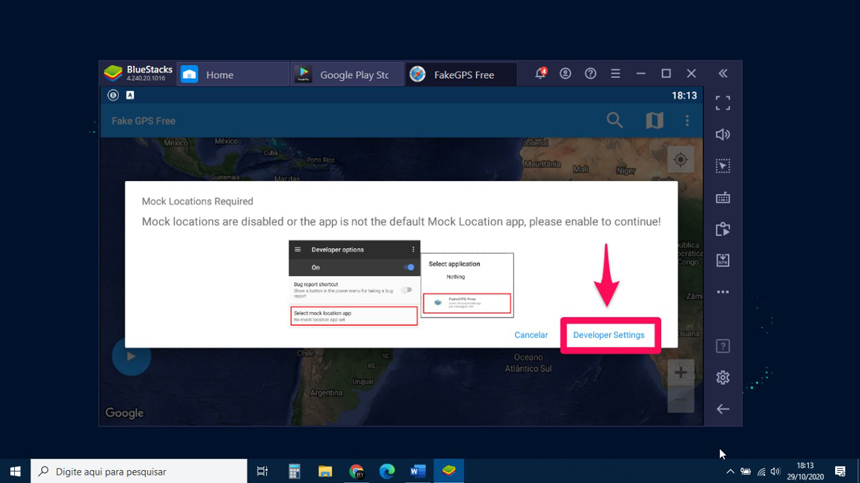This screenshot has height=483, width=860.
Task: Open Microsoft Word from the taskbar
Action: click(418, 471)
